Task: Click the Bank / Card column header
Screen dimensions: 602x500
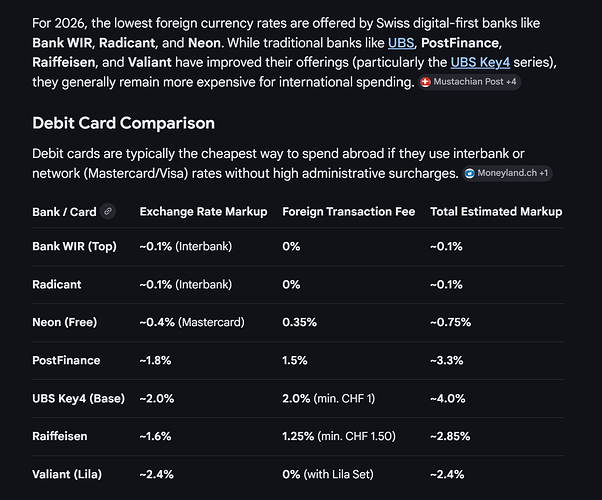Action: pyautogui.click(x=65, y=211)
